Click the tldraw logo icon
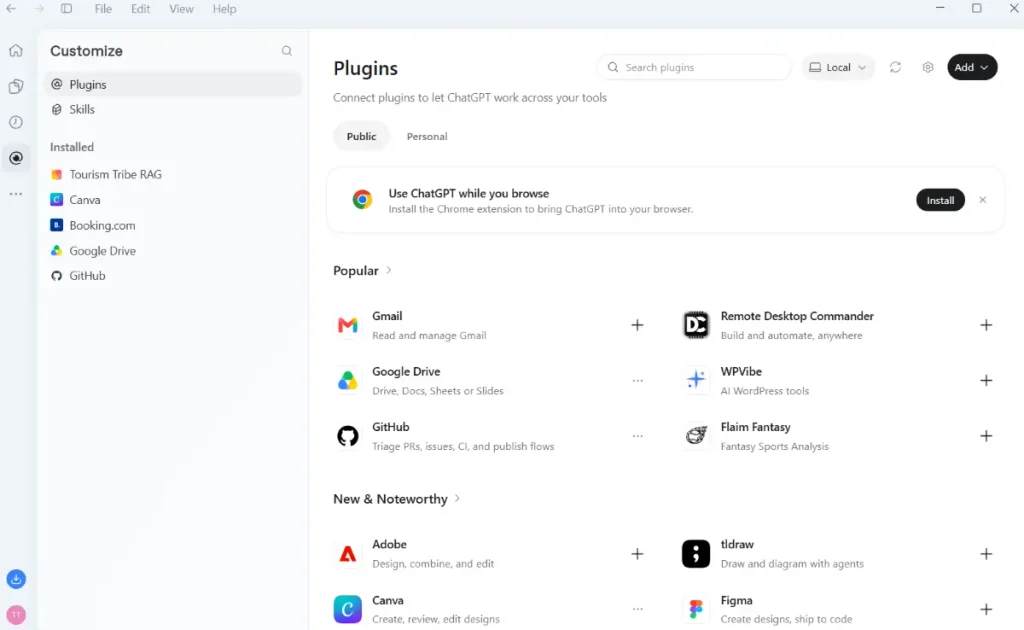Image resolution: width=1024 pixels, height=630 pixels. tap(696, 554)
